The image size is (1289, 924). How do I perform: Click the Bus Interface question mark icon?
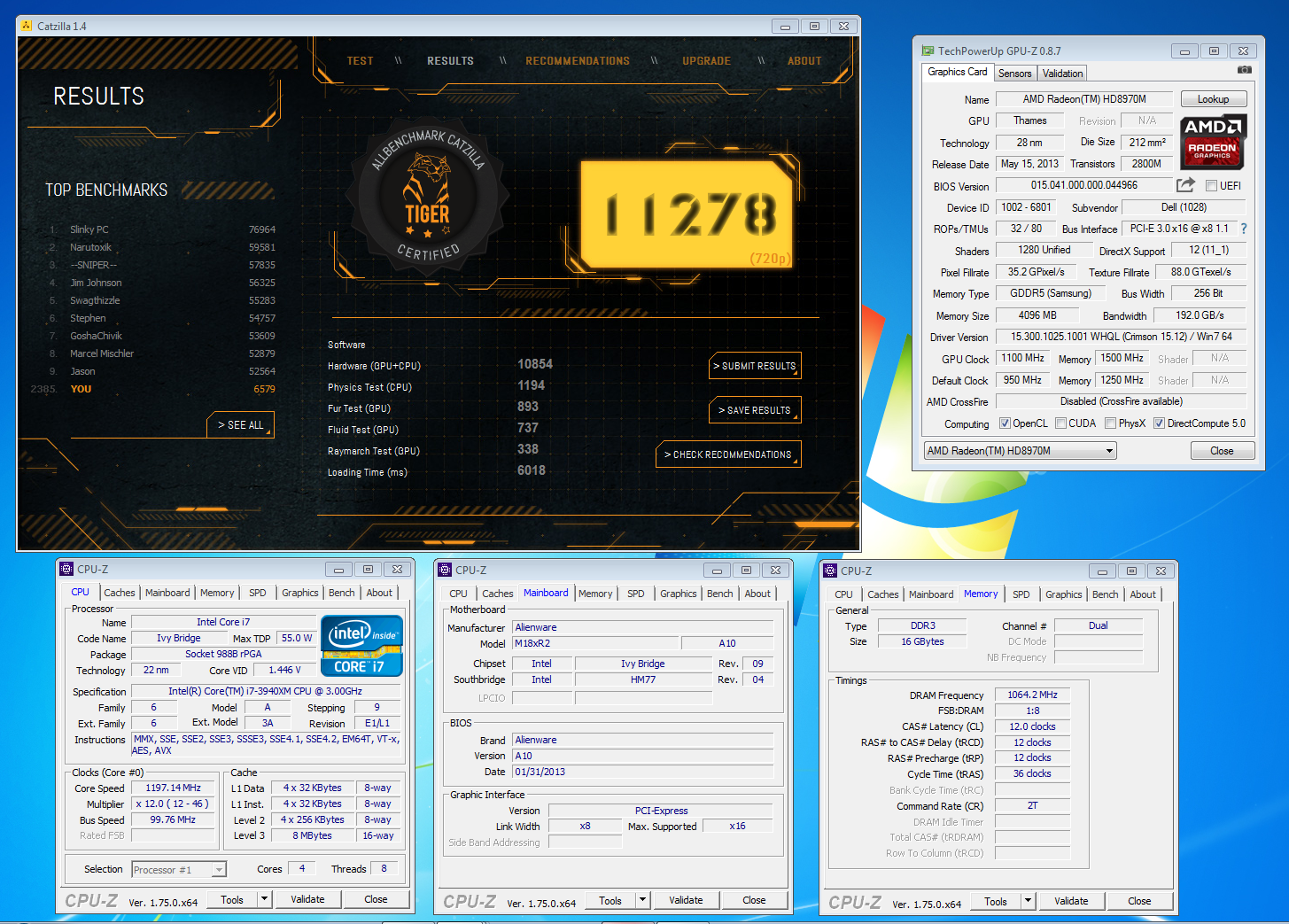pyautogui.click(x=1244, y=229)
